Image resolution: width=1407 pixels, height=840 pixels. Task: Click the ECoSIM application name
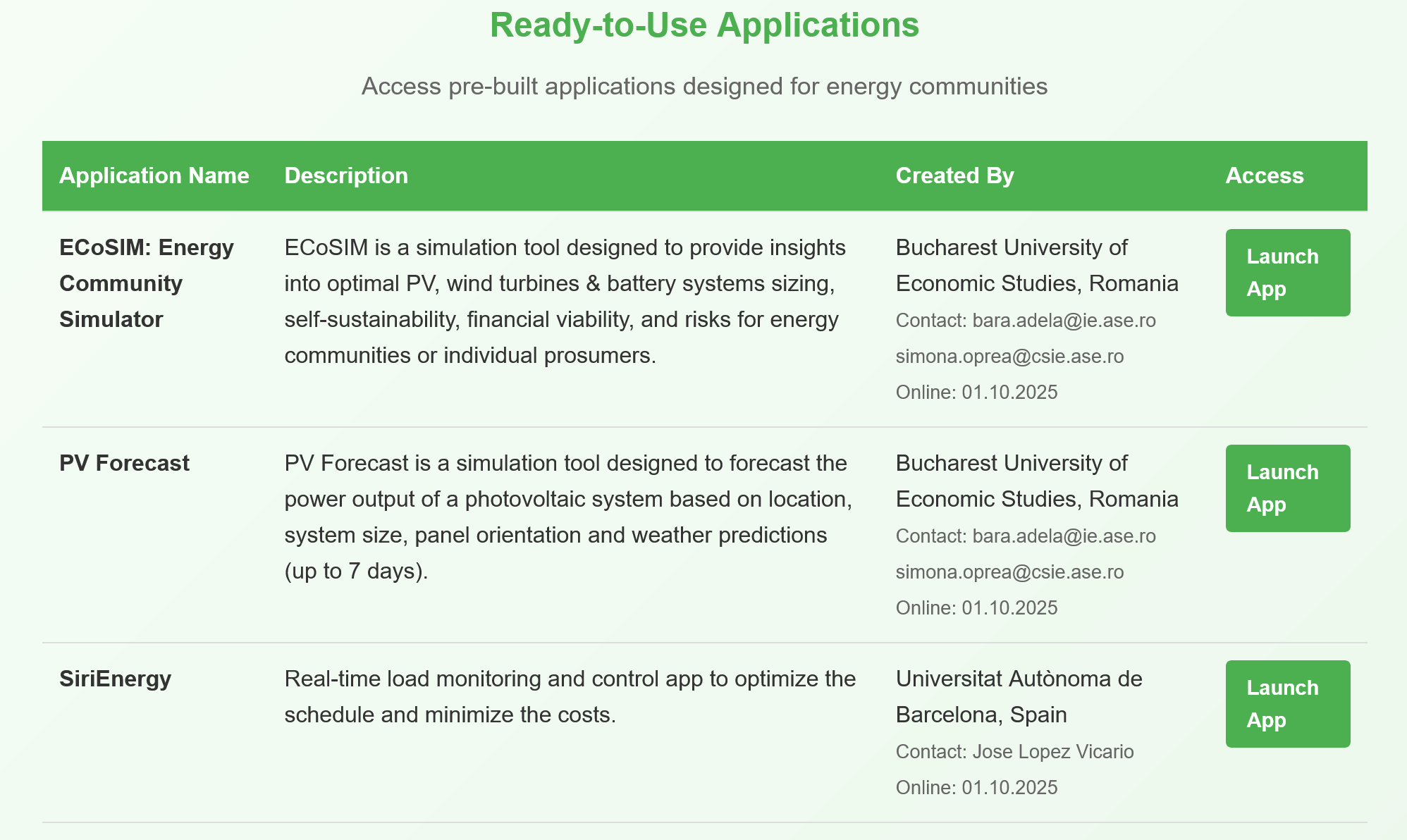click(147, 283)
